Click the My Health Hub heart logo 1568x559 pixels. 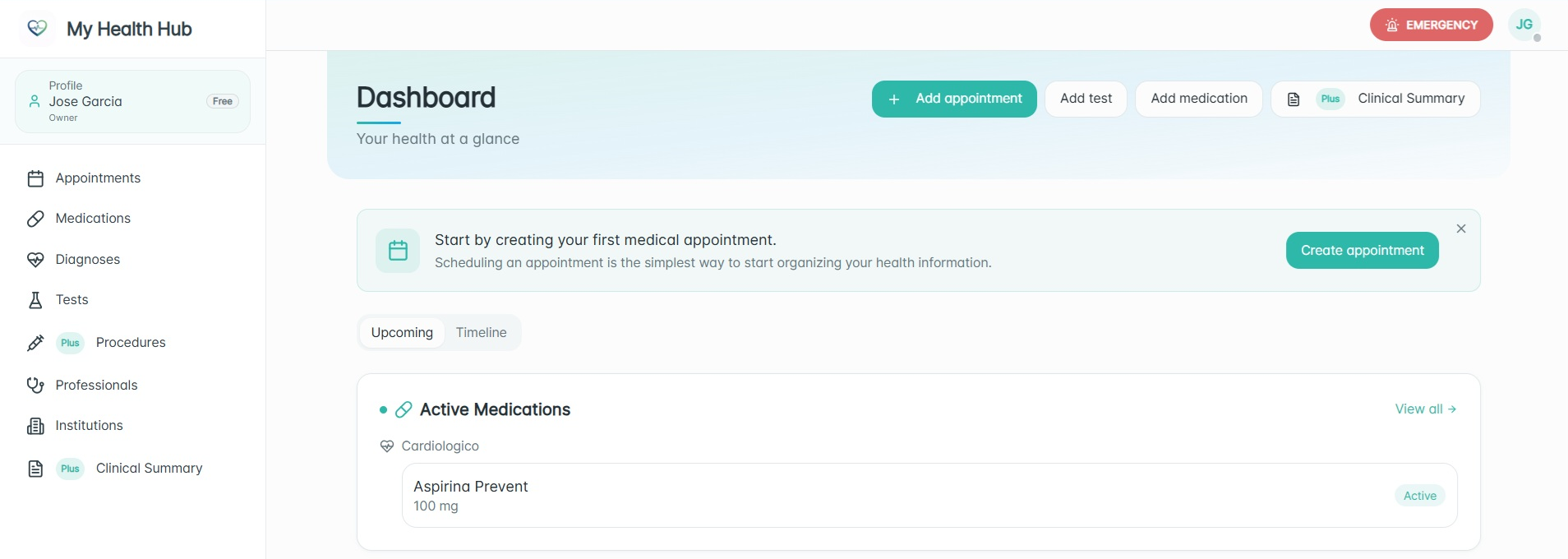[x=37, y=28]
